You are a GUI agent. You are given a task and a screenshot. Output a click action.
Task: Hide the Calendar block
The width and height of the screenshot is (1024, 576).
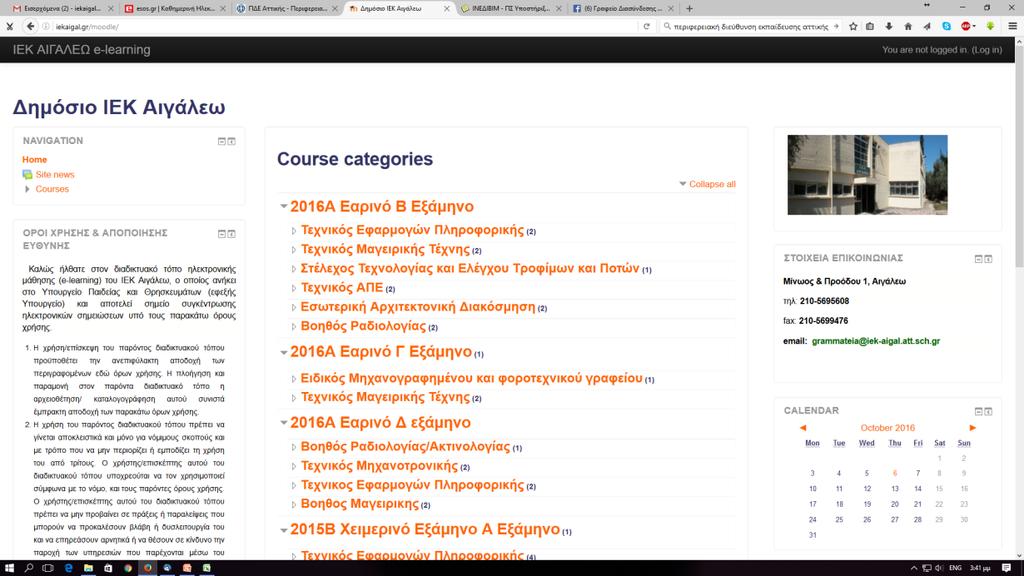pos(978,411)
